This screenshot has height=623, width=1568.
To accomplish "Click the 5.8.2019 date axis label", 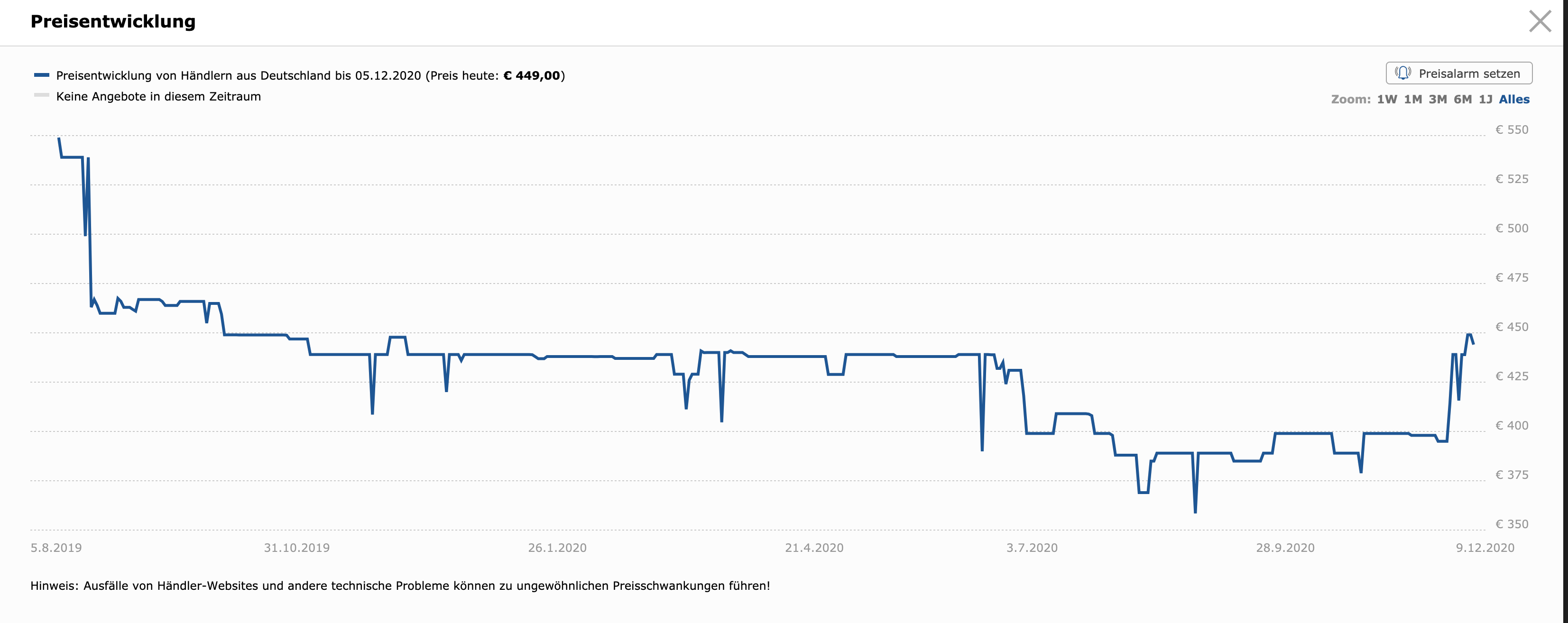I will tap(56, 548).
